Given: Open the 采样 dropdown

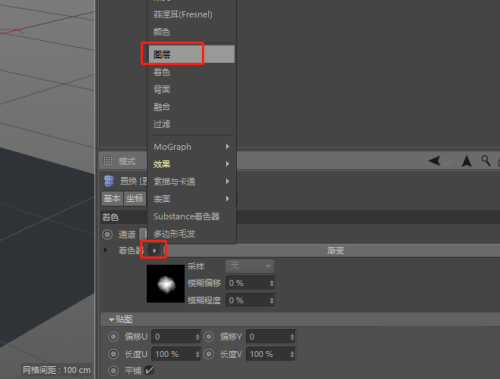Looking at the screenshot, I should coord(250,266).
